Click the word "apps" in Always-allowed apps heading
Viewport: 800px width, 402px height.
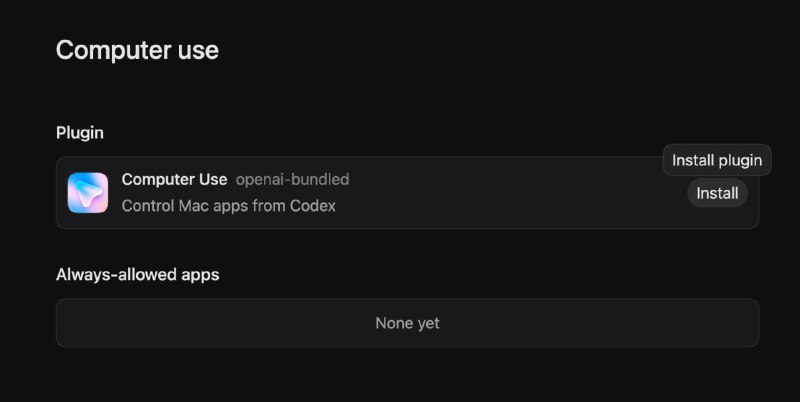pos(200,275)
